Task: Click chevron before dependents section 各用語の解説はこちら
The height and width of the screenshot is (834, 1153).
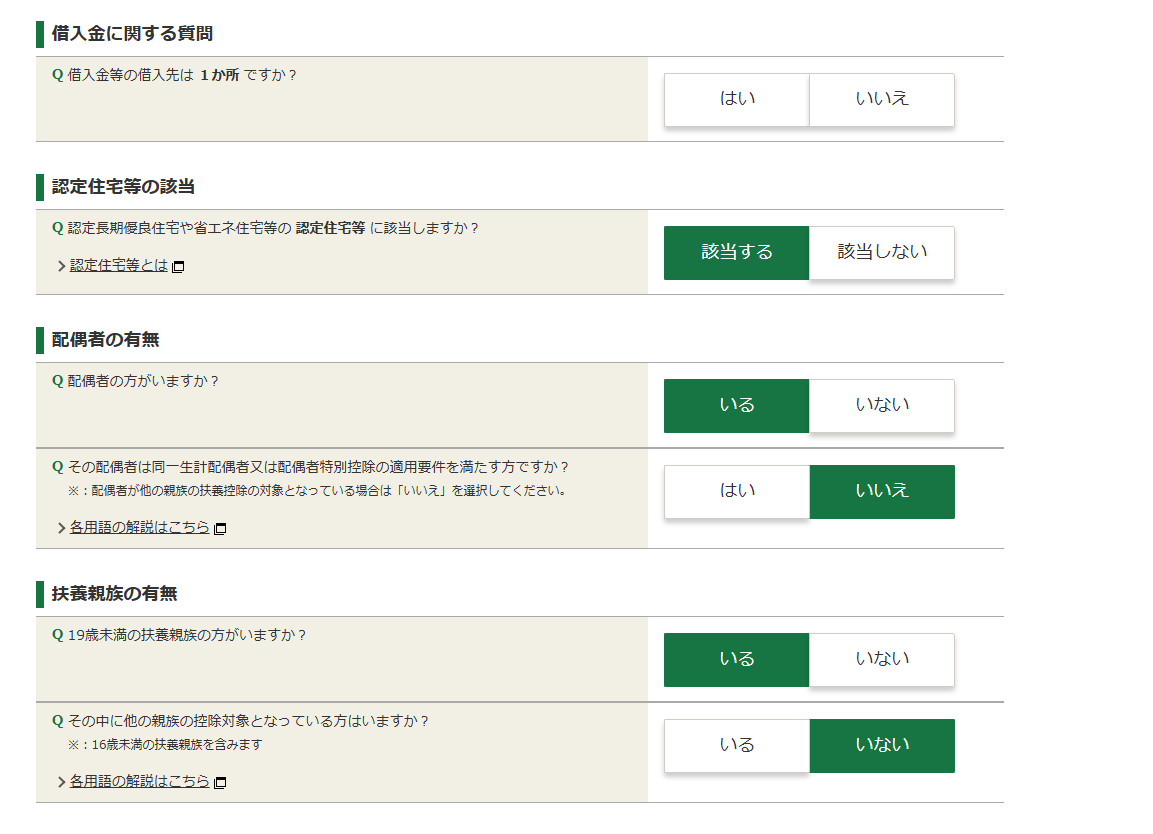Action: (x=62, y=783)
